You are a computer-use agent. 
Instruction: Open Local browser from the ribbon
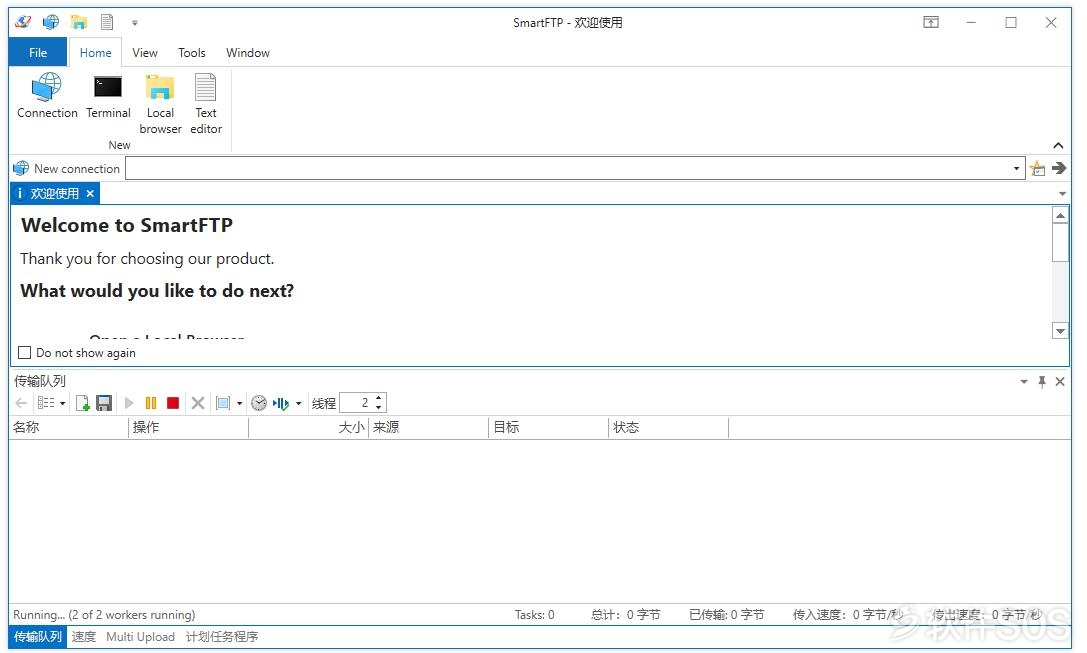click(x=160, y=104)
